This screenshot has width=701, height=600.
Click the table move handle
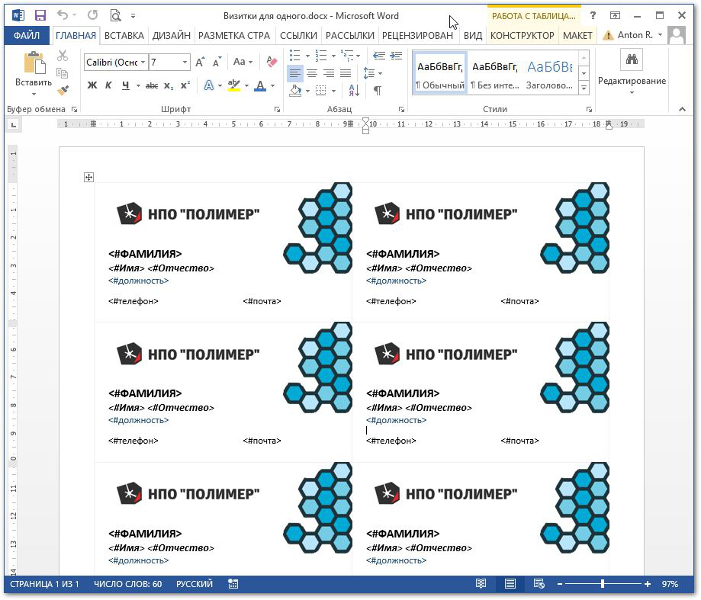click(89, 177)
